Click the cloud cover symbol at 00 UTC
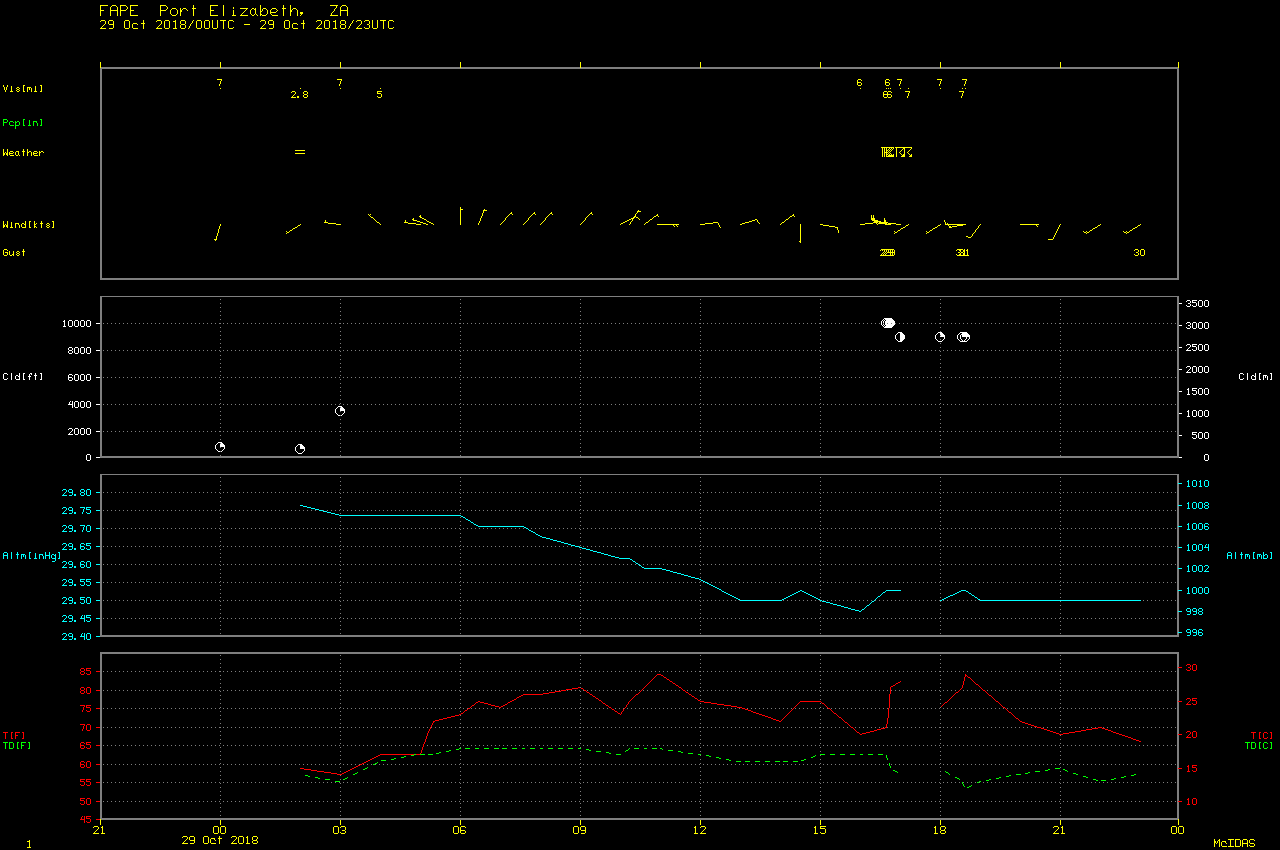Screen dimensions: 1280x850 pos(220,447)
